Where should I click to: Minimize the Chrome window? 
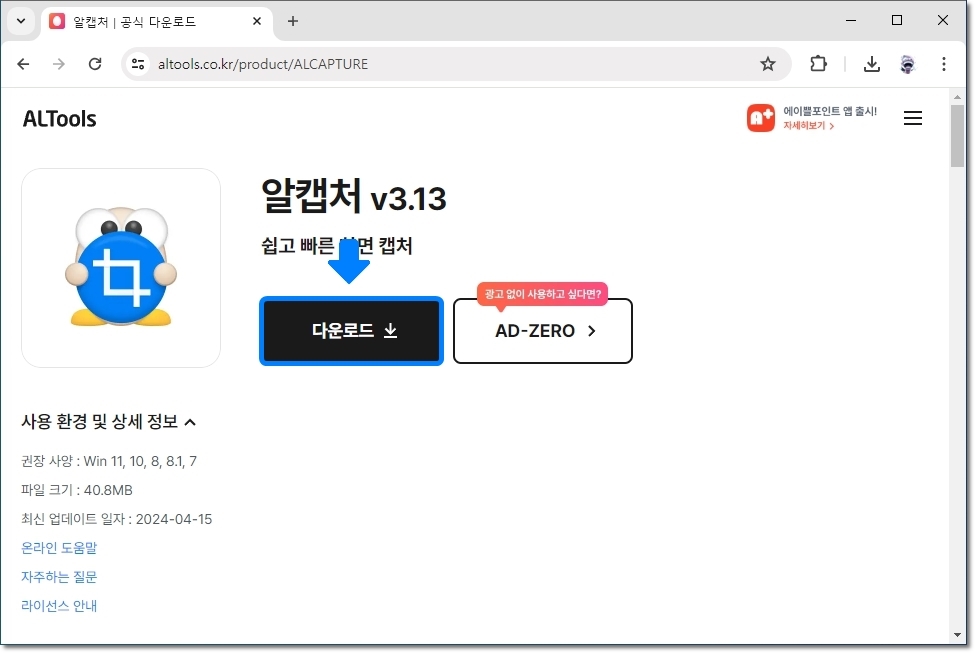click(x=851, y=21)
